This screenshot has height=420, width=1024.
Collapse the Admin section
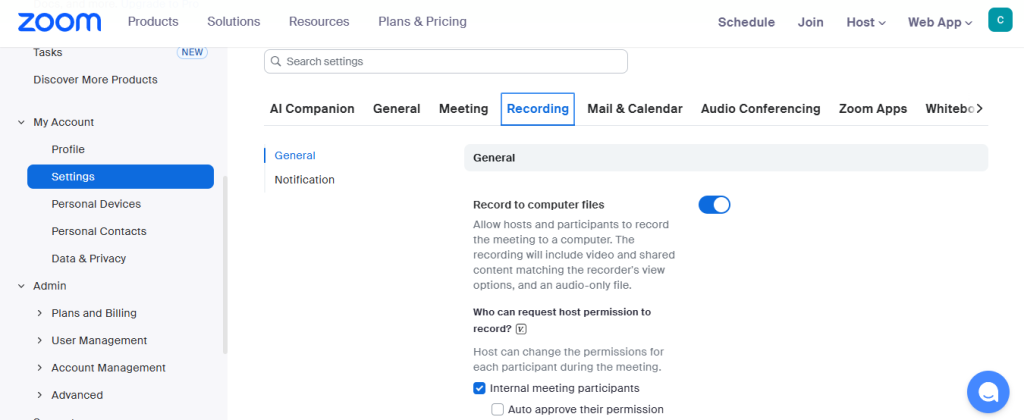tap(22, 286)
